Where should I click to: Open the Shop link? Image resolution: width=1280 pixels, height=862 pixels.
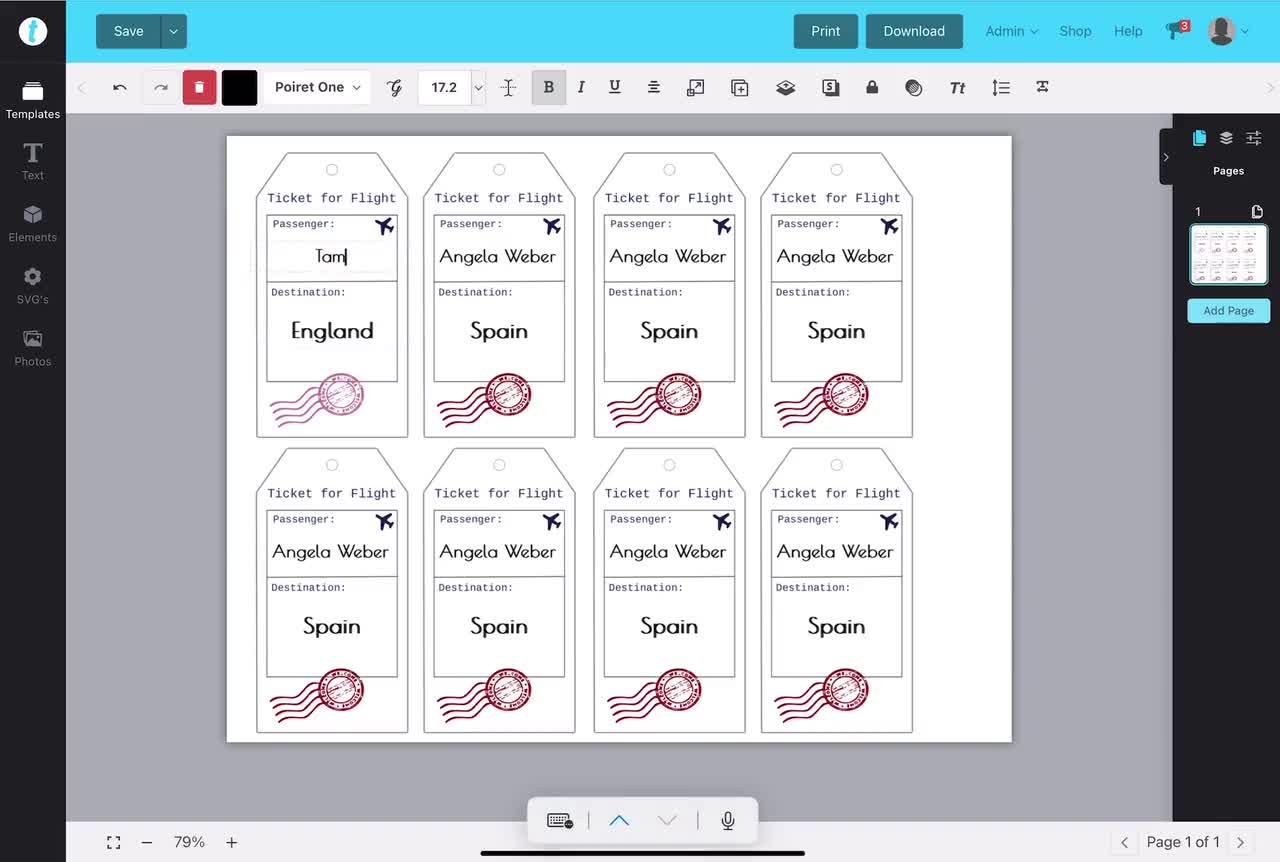(1075, 31)
